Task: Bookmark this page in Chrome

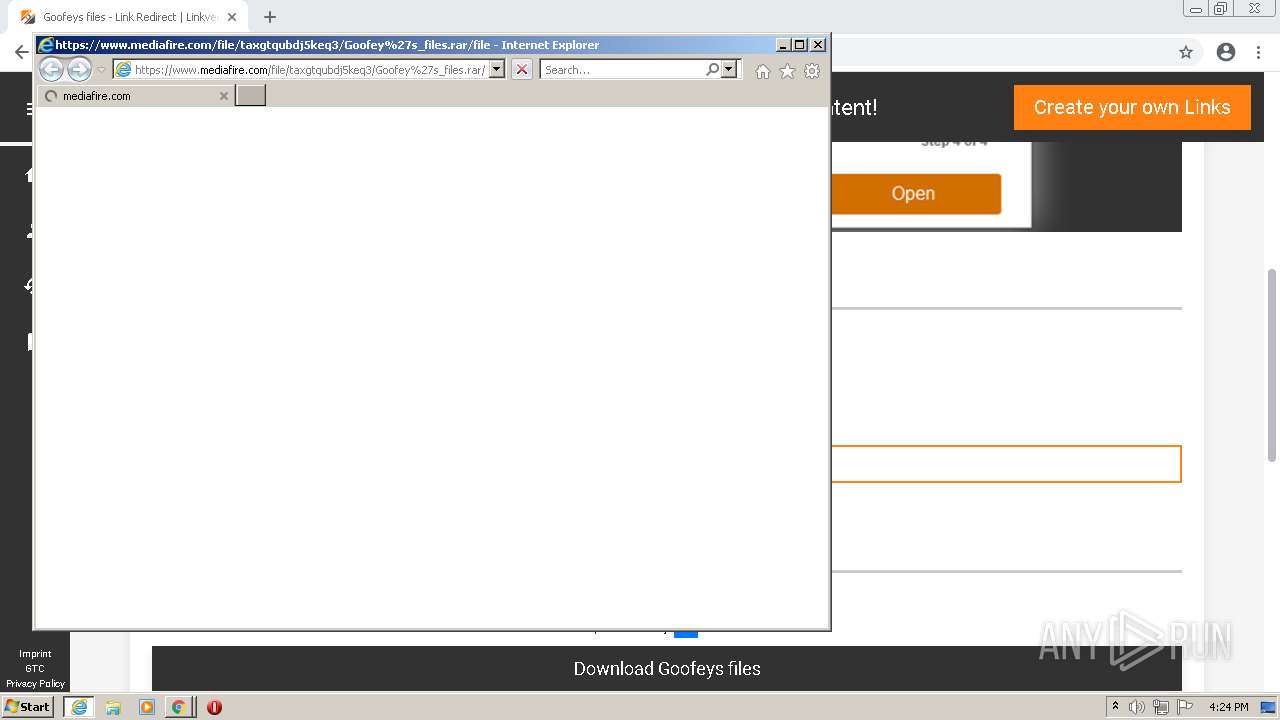Action: tap(1186, 52)
